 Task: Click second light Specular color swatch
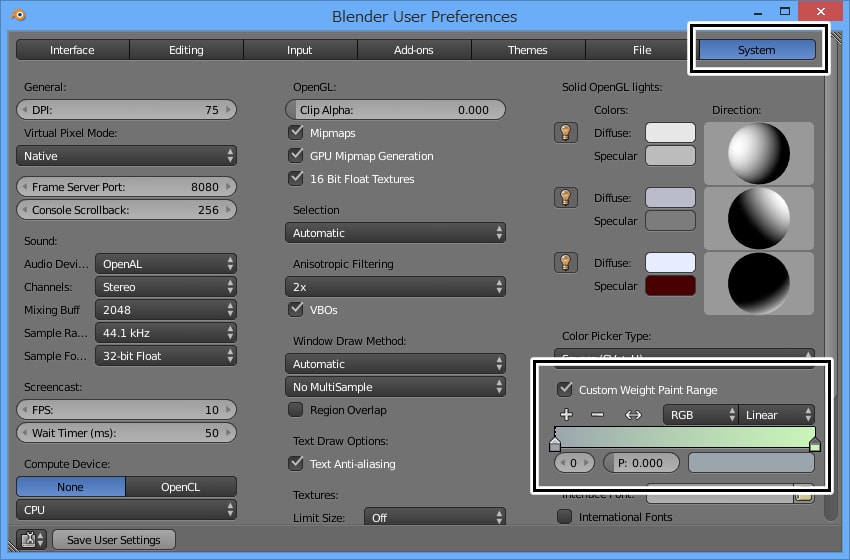tap(670, 221)
